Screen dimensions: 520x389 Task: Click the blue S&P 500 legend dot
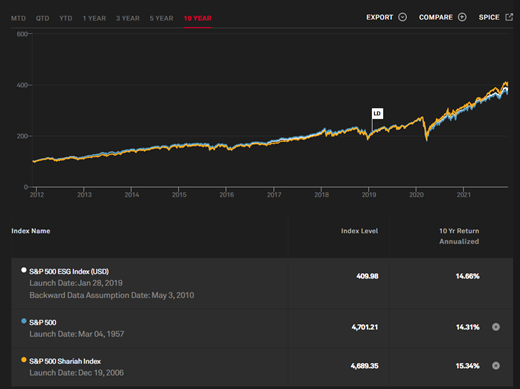[x=24, y=321]
